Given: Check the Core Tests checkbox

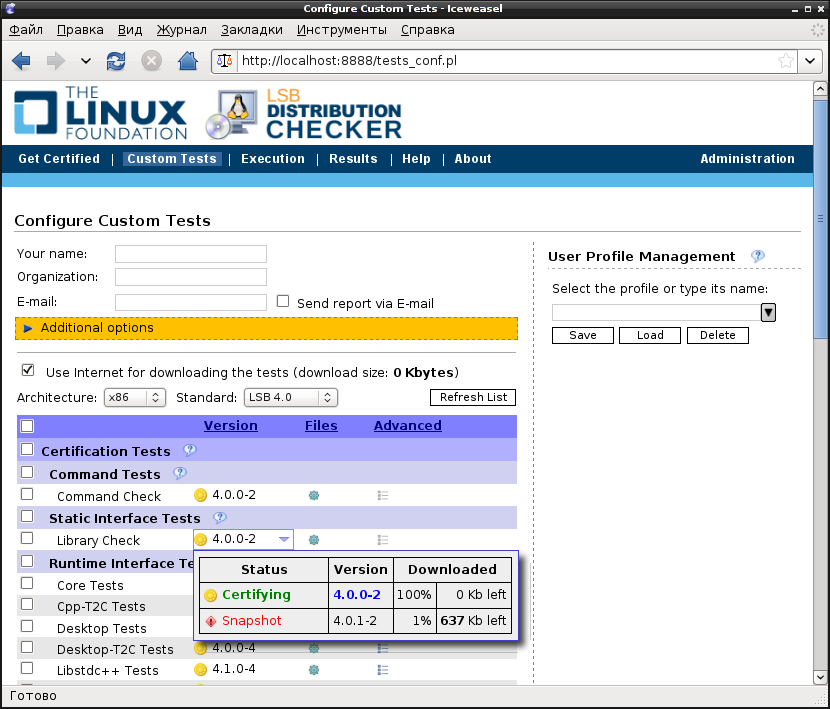Looking at the screenshot, I should click(x=27, y=583).
